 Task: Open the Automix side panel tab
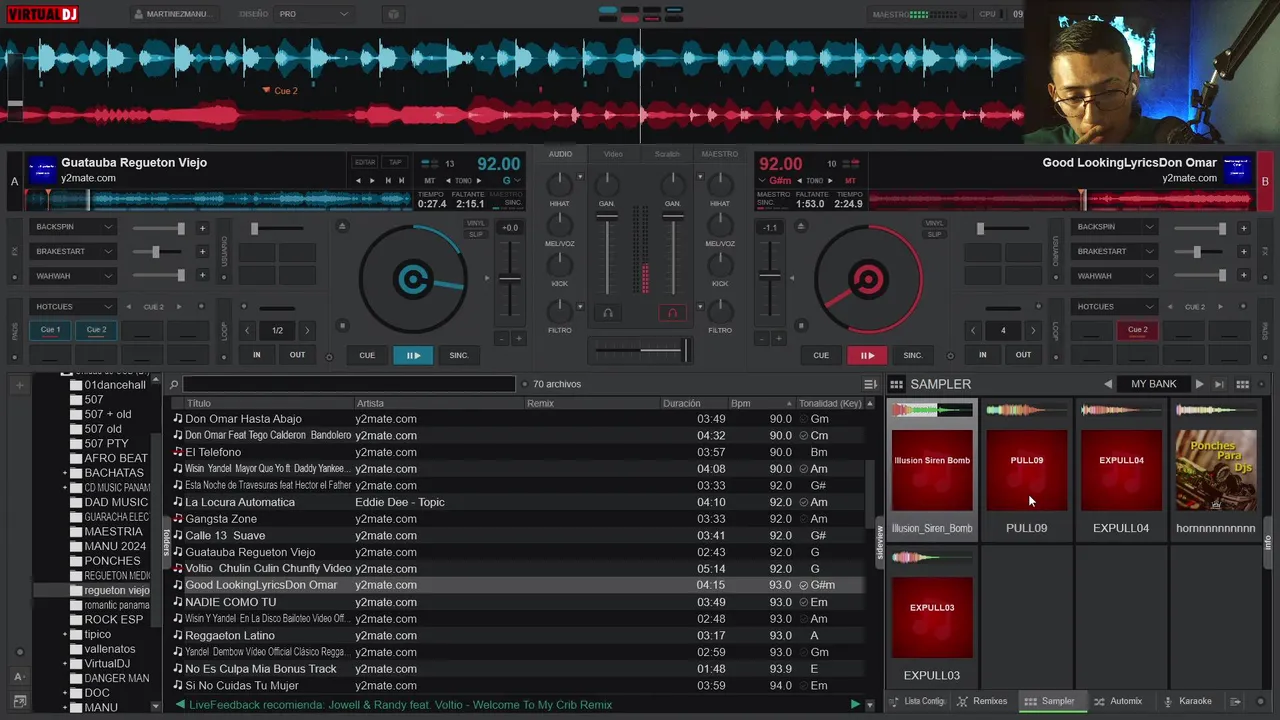click(1117, 701)
